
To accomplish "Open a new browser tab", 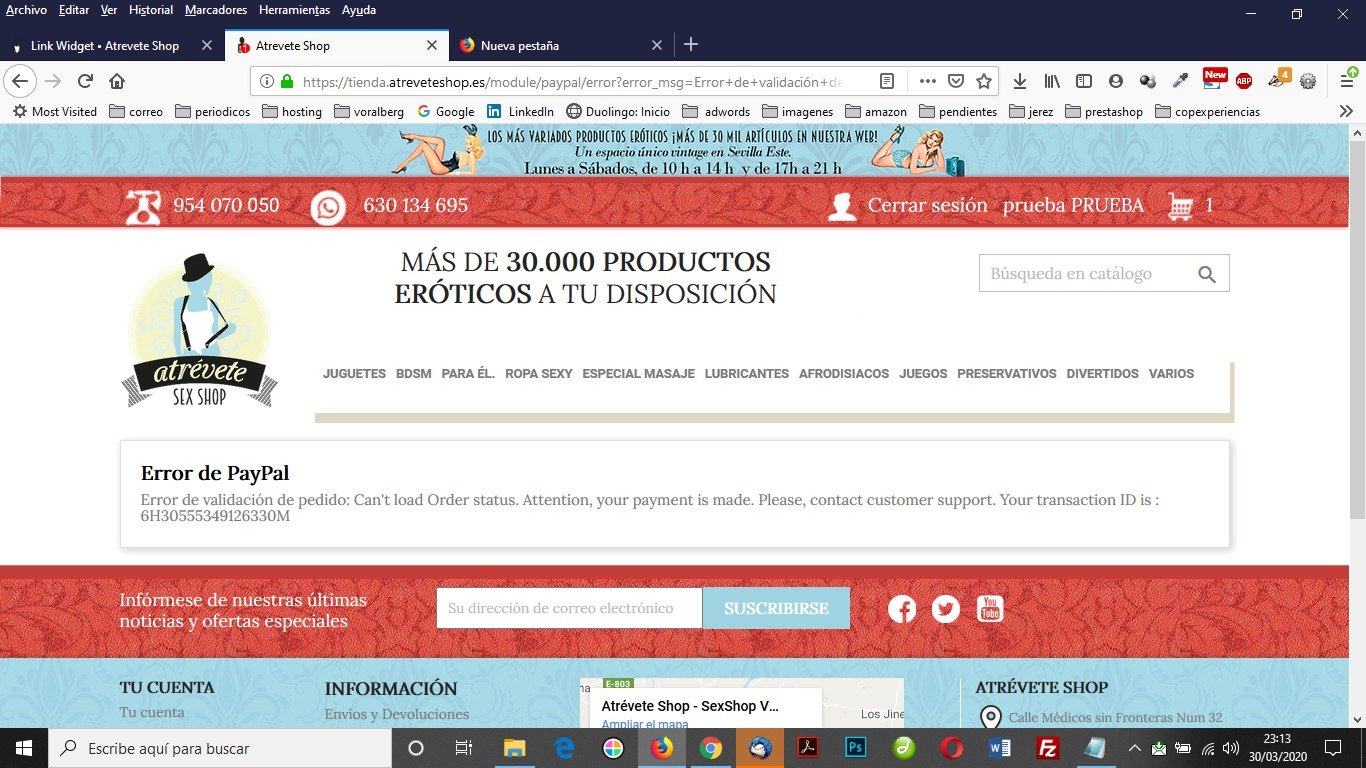I will point(690,45).
